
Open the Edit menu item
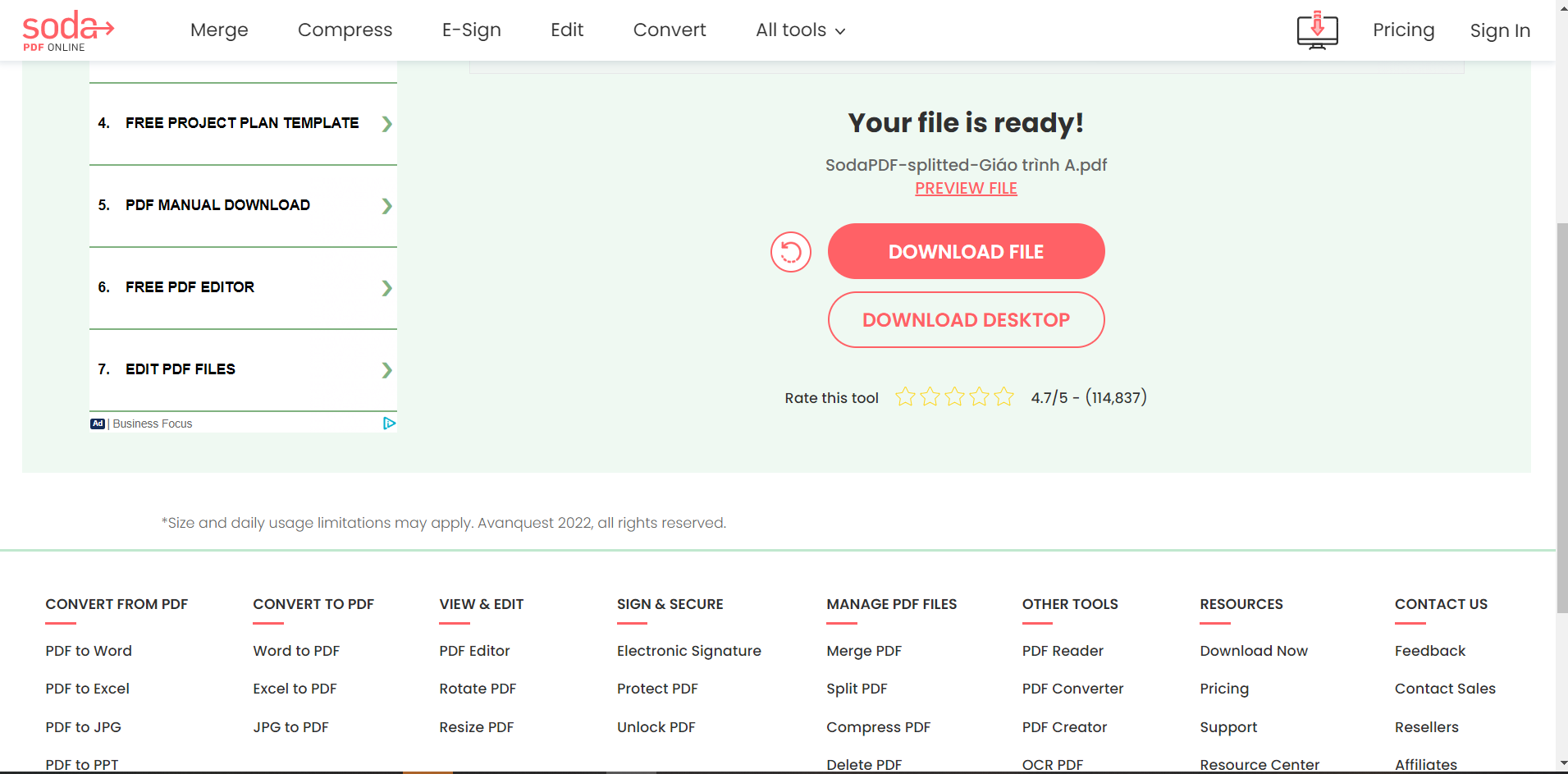point(567,30)
